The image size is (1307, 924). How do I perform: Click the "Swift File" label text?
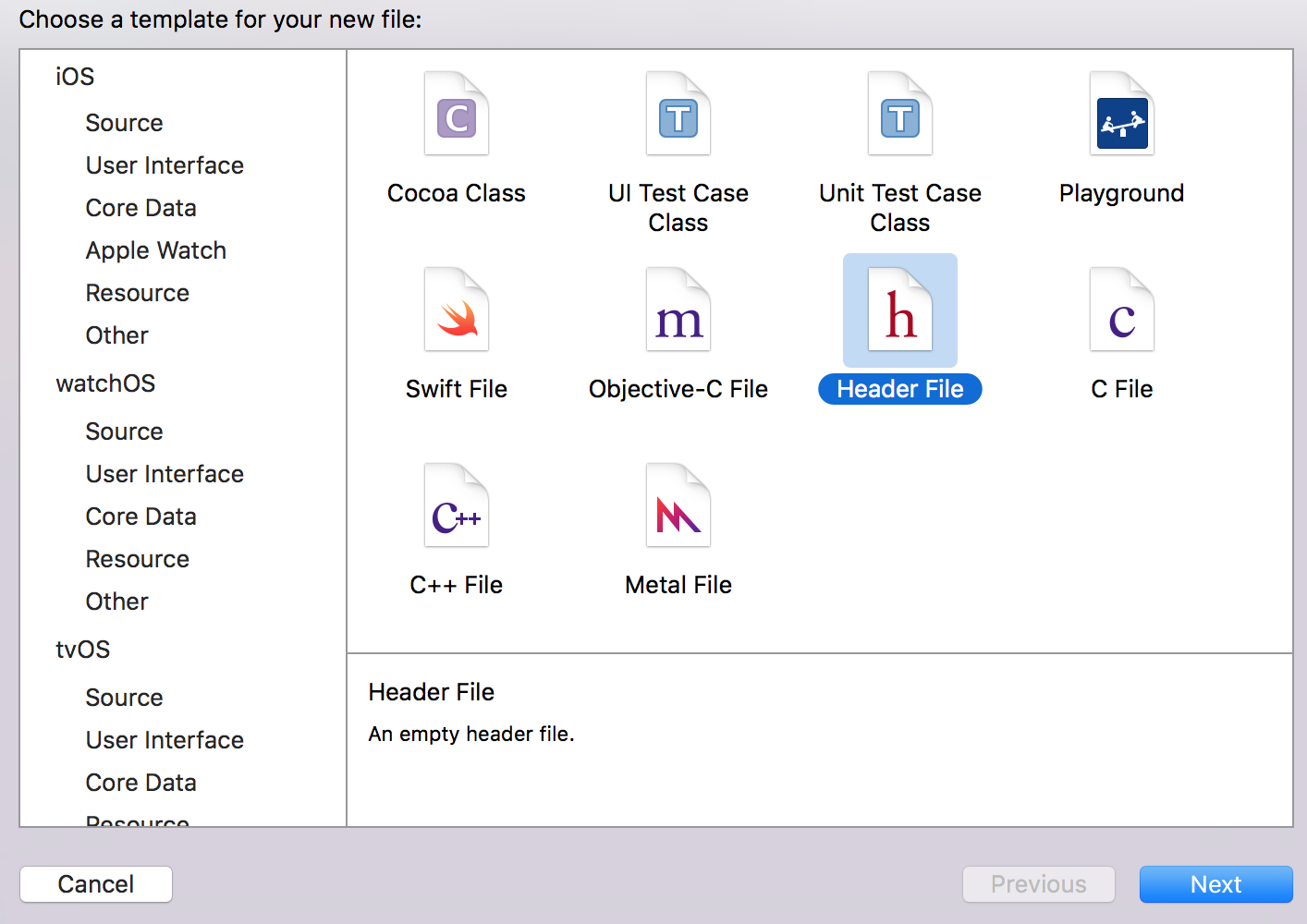[457, 389]
